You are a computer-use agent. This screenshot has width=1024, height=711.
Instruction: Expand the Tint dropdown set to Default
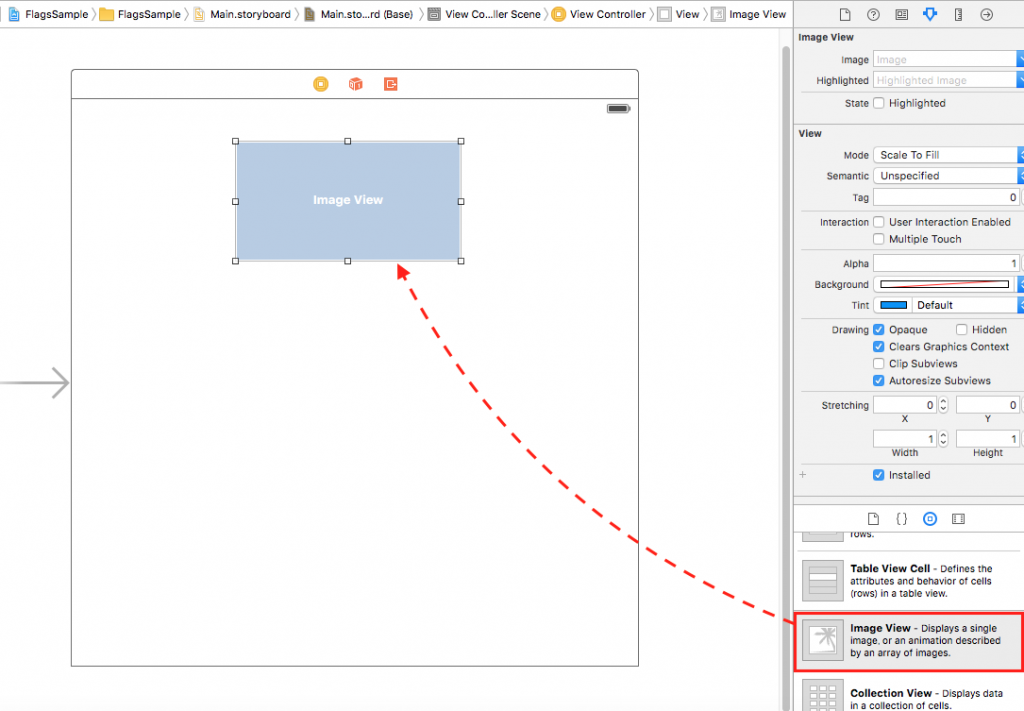(x=965, y=305)
